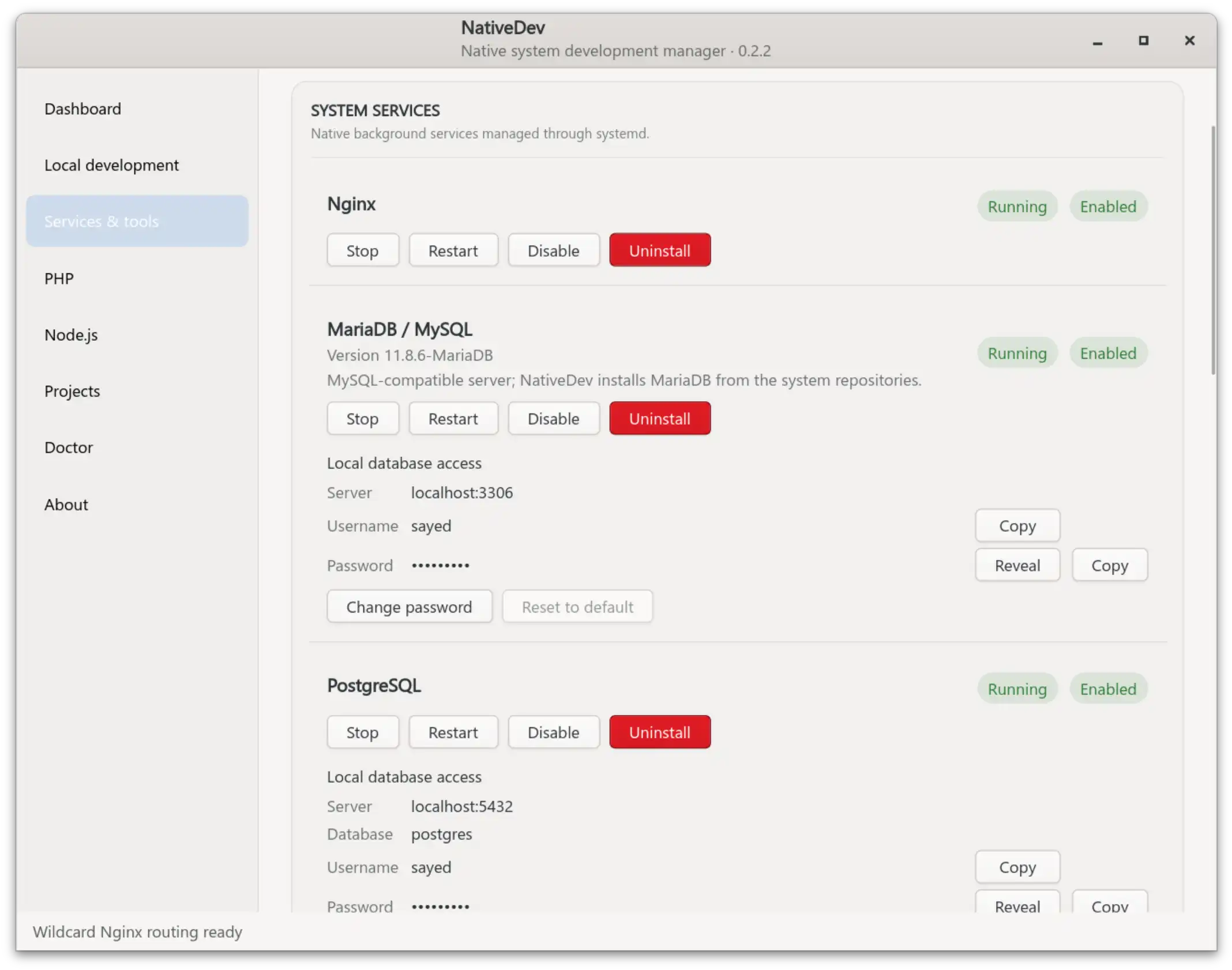Disable the PostgreSQL service

[x=554, y=732]
